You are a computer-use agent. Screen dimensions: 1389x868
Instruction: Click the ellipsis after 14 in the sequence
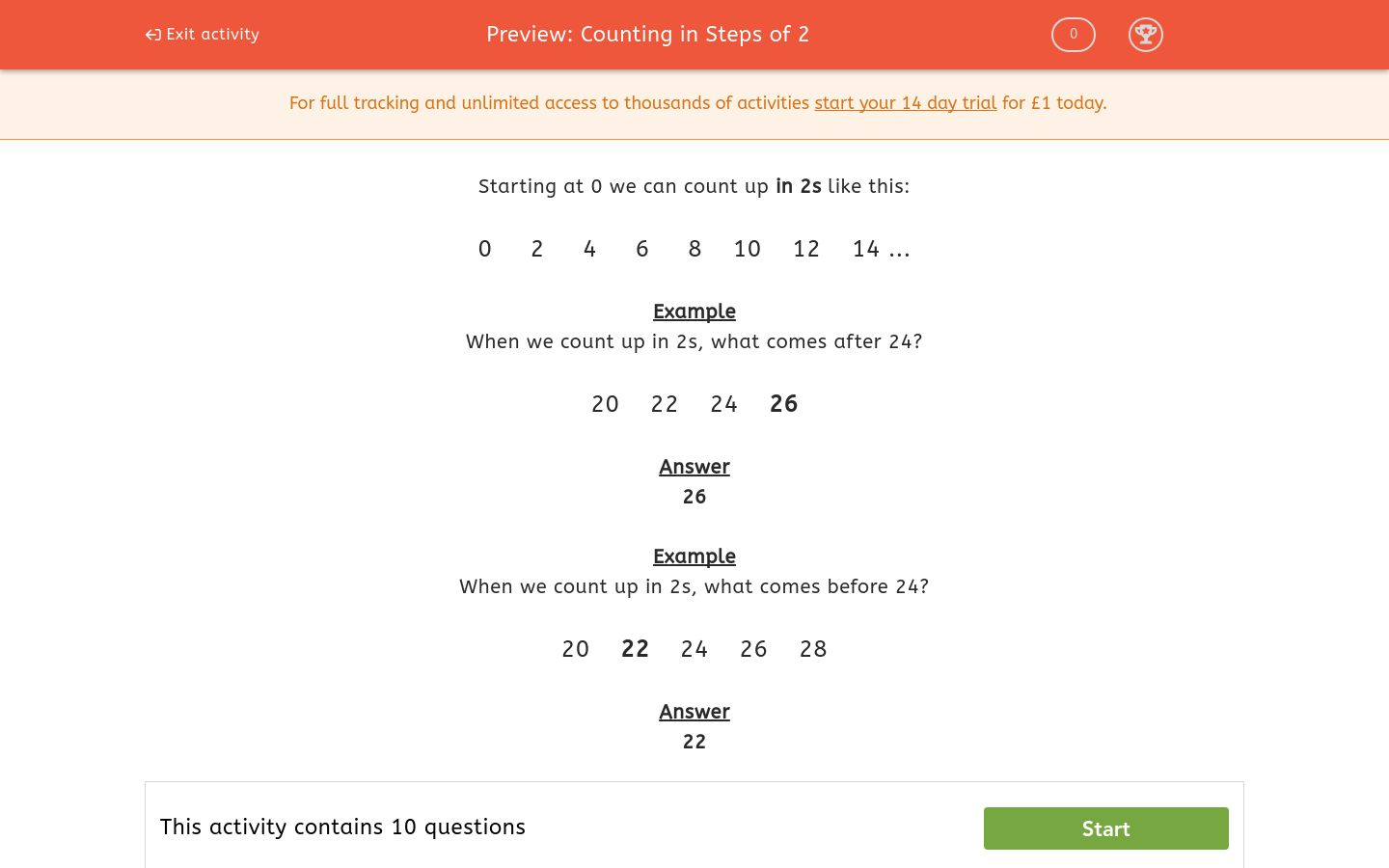tap(899, 249)
